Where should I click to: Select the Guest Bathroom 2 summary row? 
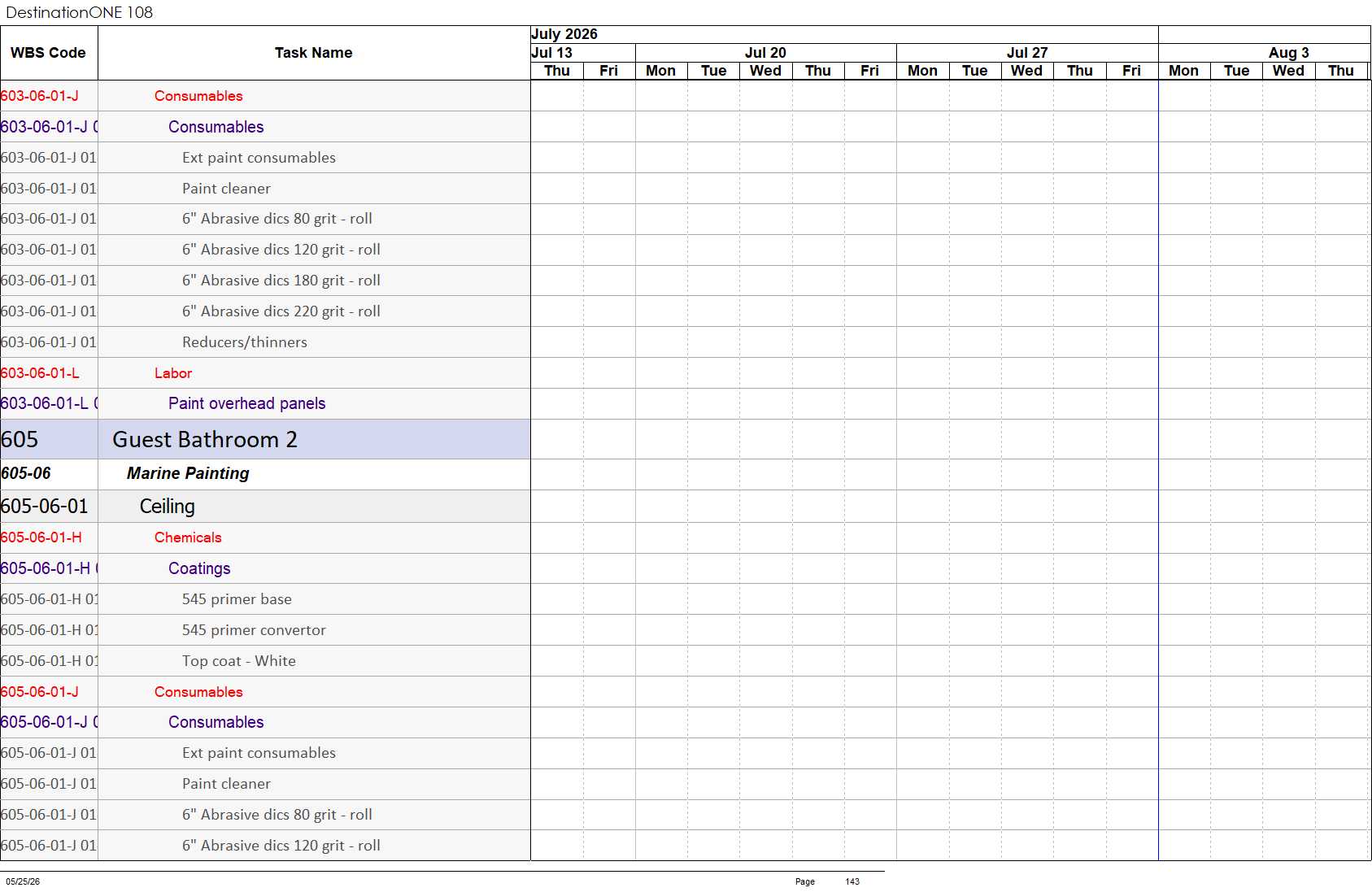pos(265,439)
